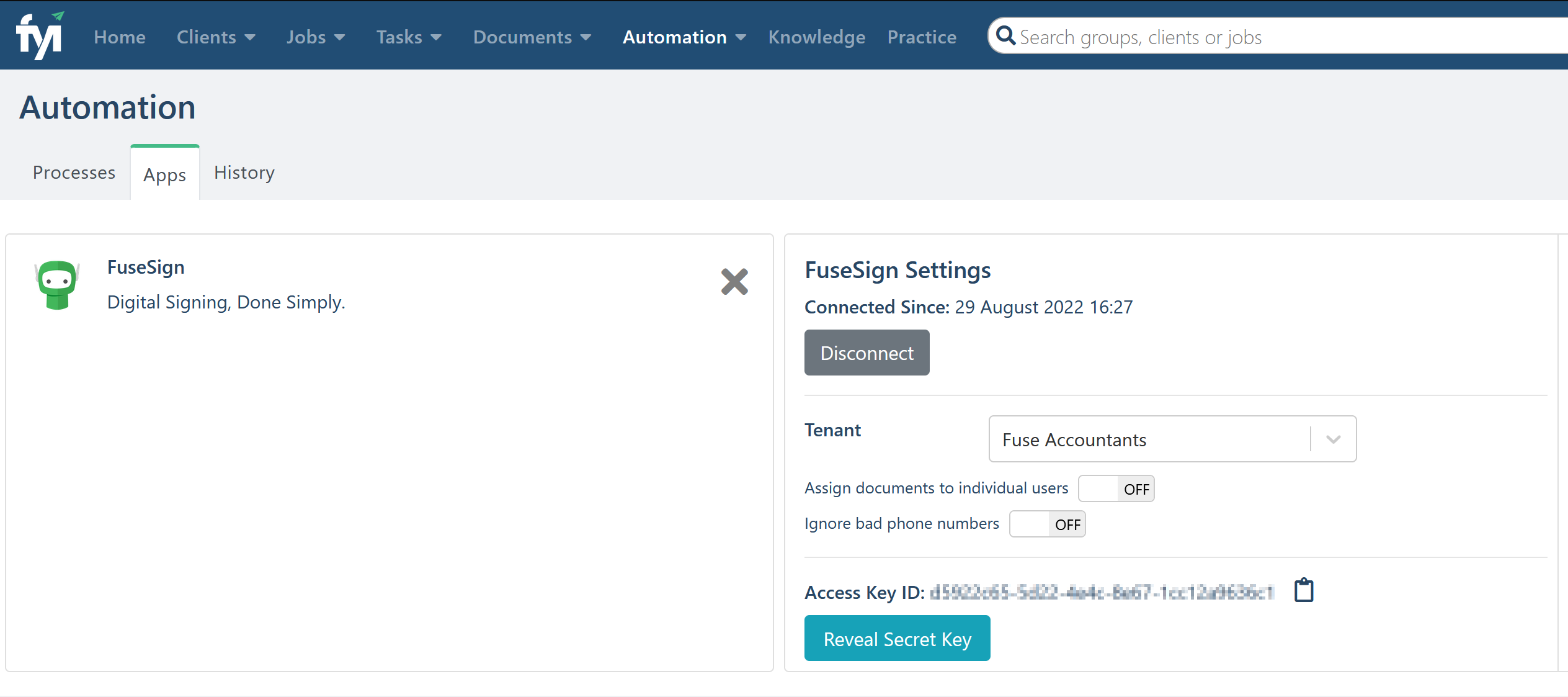Open the Automation dropdown menu
Screen dimensions: 1568x697
click(x=684, y=37)
